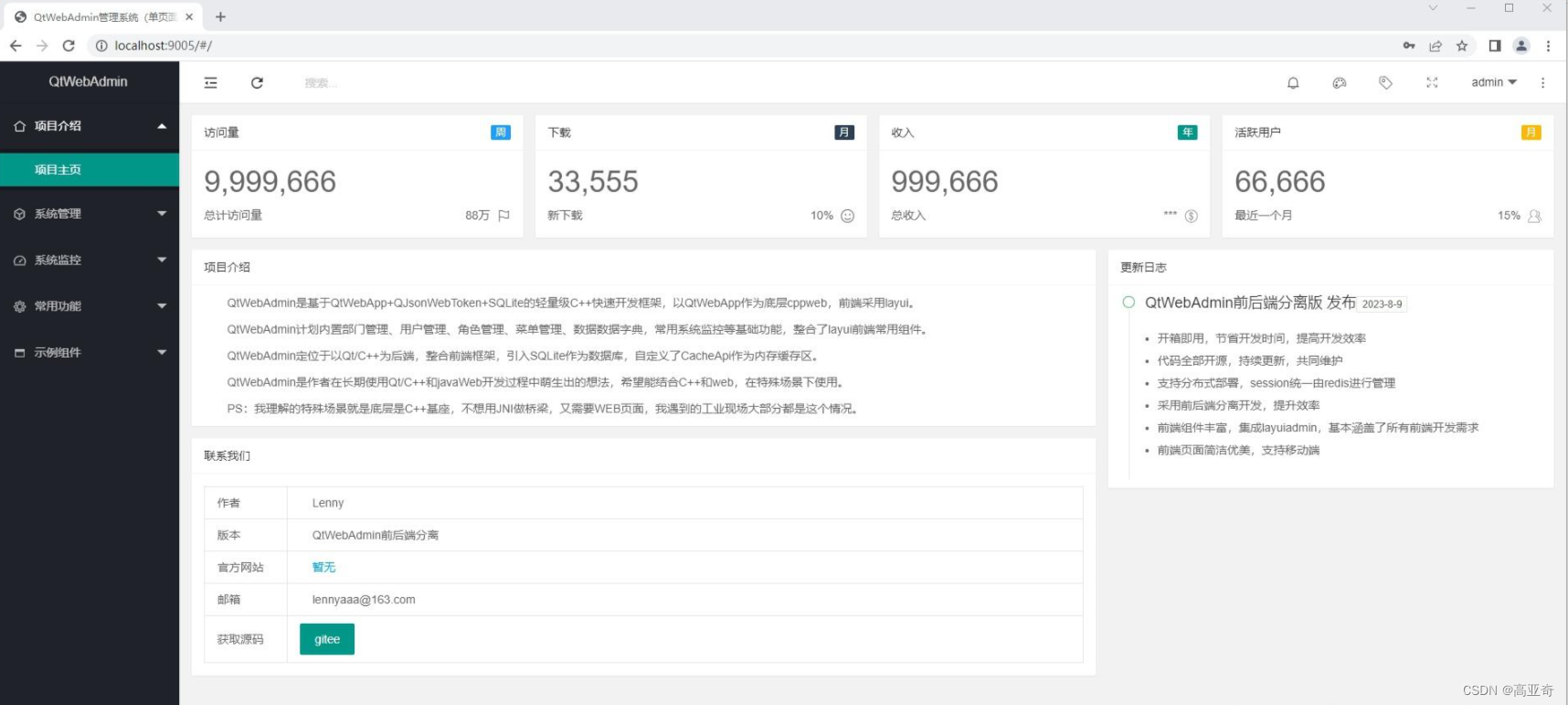Select the QtWebAdmin管理系统 browser tab
This screenshot has width=1568, height=705.
[102, 16]
